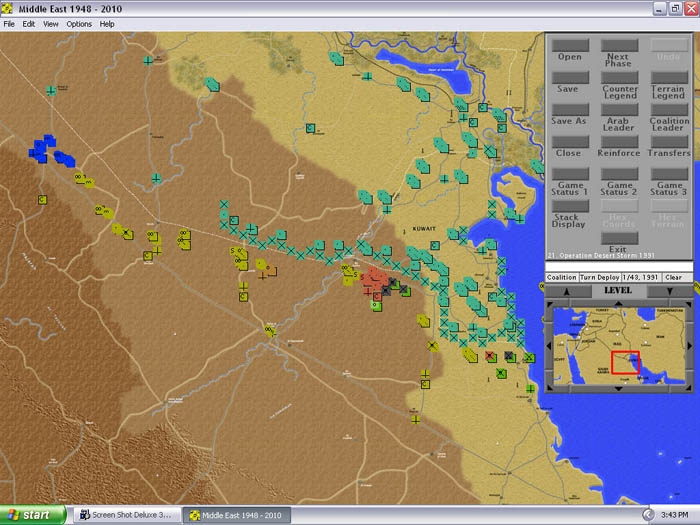View the Coalition Leader
This screenshot has width=700, height=525.
[669, 110]
